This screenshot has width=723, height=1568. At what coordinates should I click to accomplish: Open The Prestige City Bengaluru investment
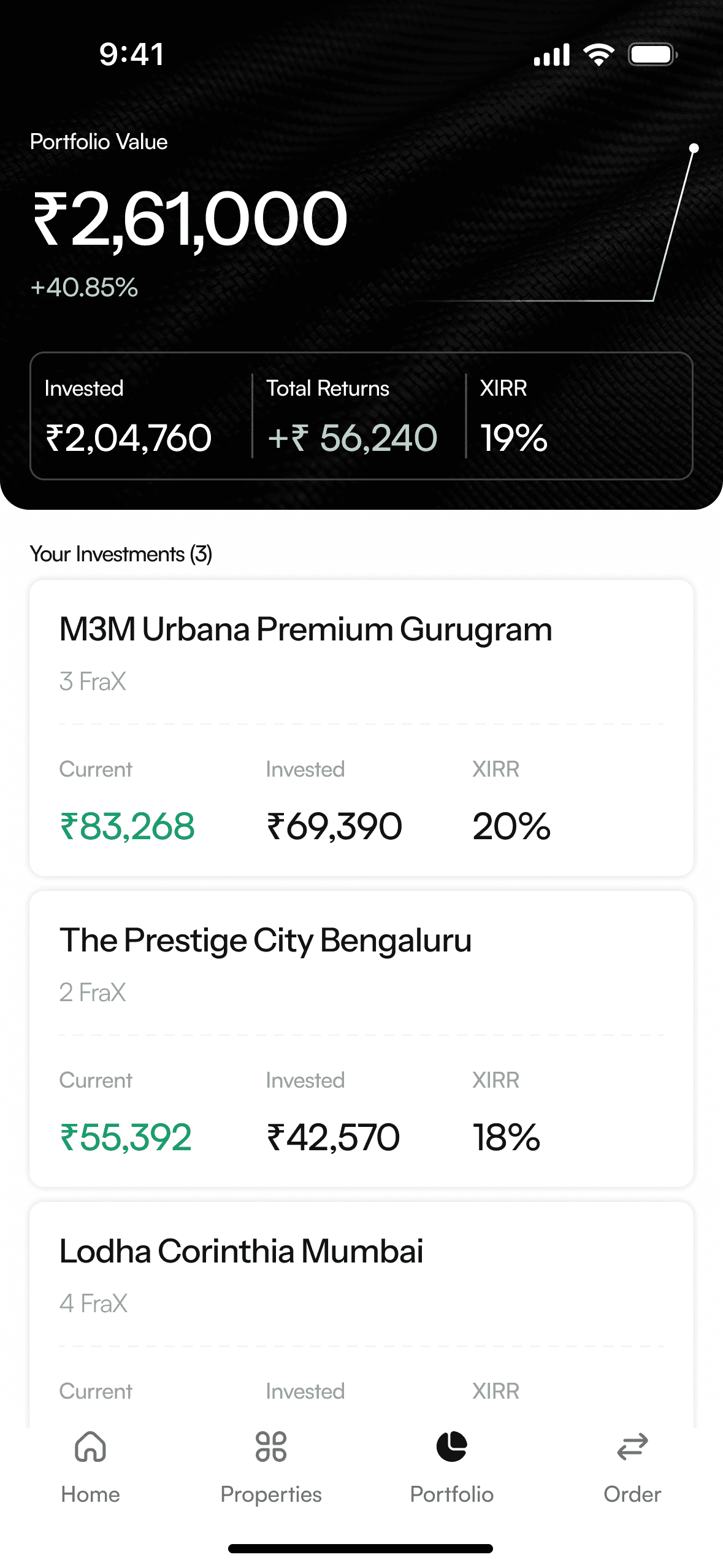tap(361, 1039)
